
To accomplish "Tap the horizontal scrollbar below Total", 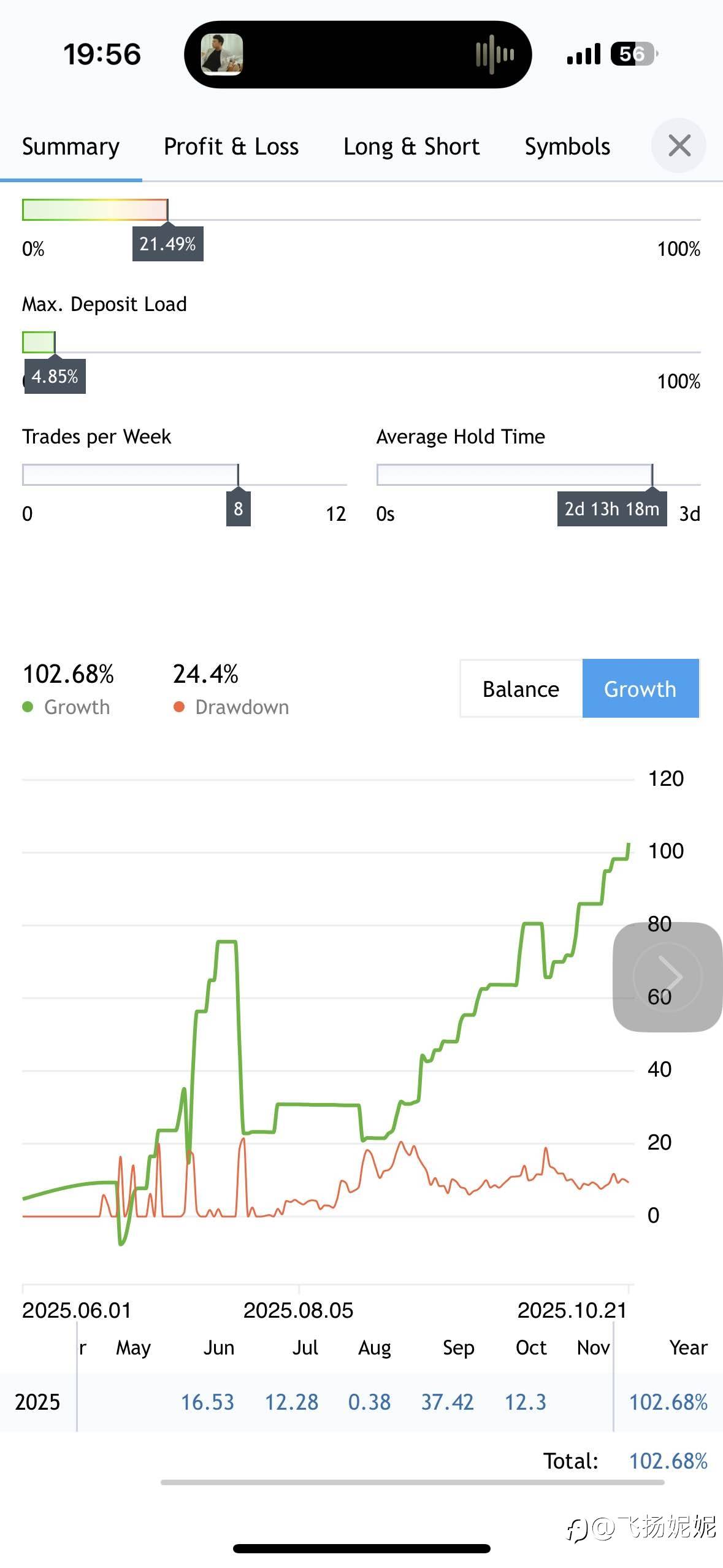I will pyautogui.click(x=412, y=1482).
